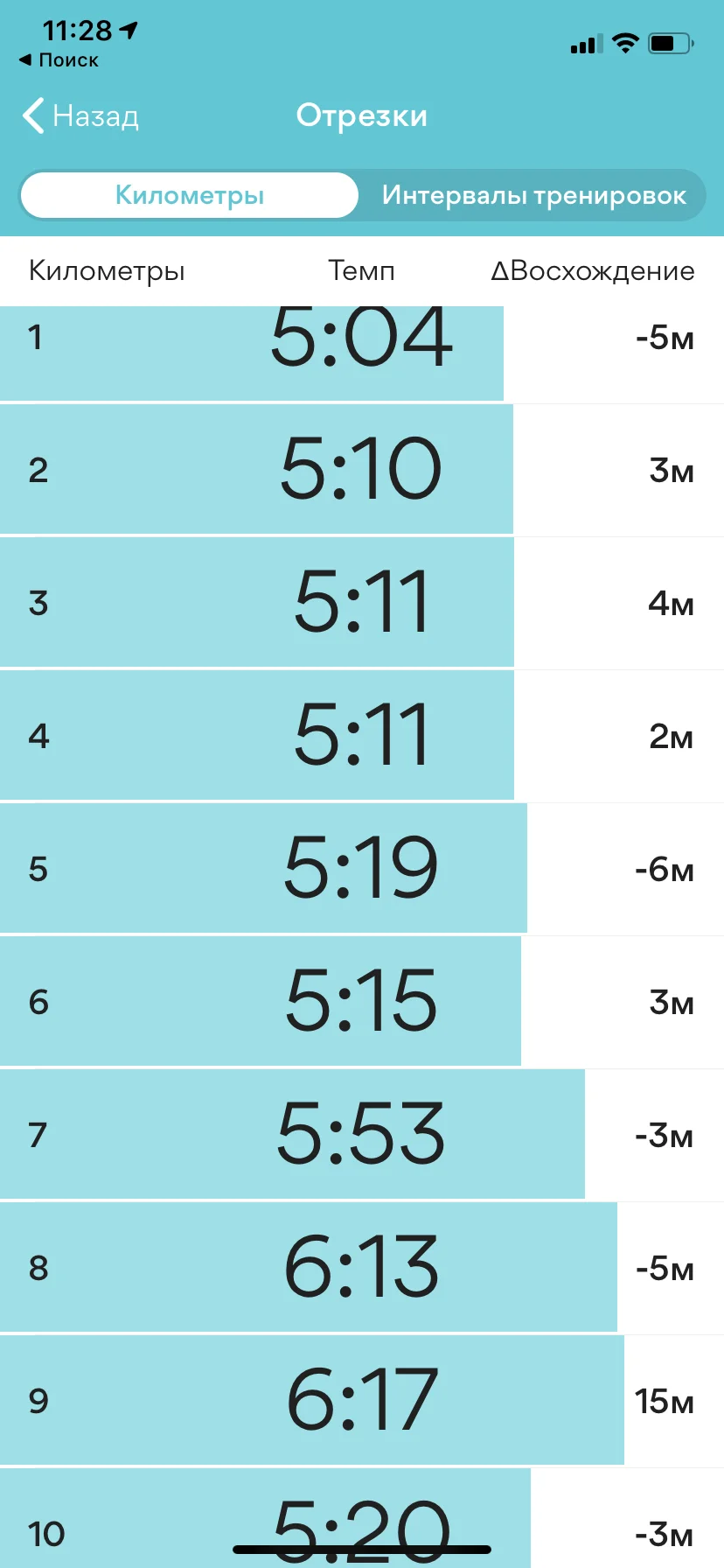Select the Километры segment tab
The image size is (724, 1568).
coord(190,195)
